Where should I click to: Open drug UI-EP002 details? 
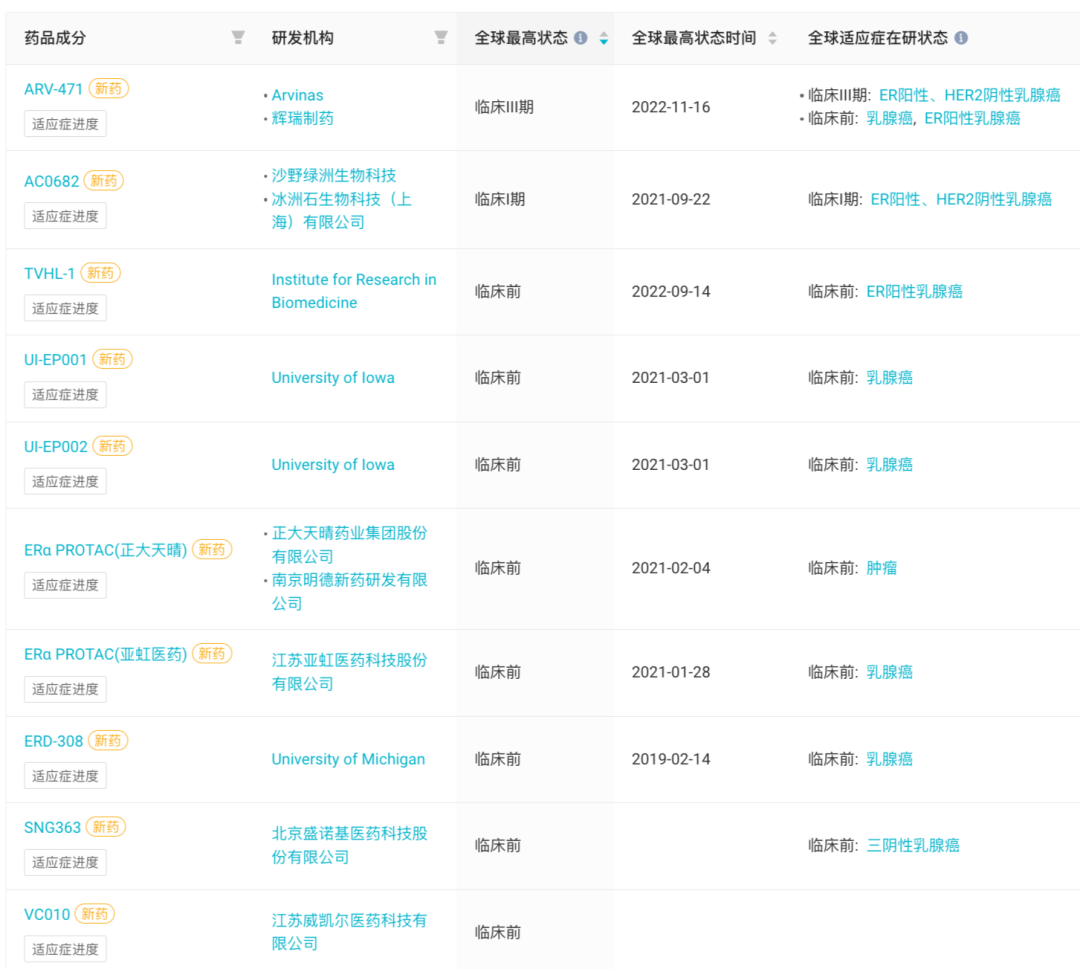[x=56, y=446]
